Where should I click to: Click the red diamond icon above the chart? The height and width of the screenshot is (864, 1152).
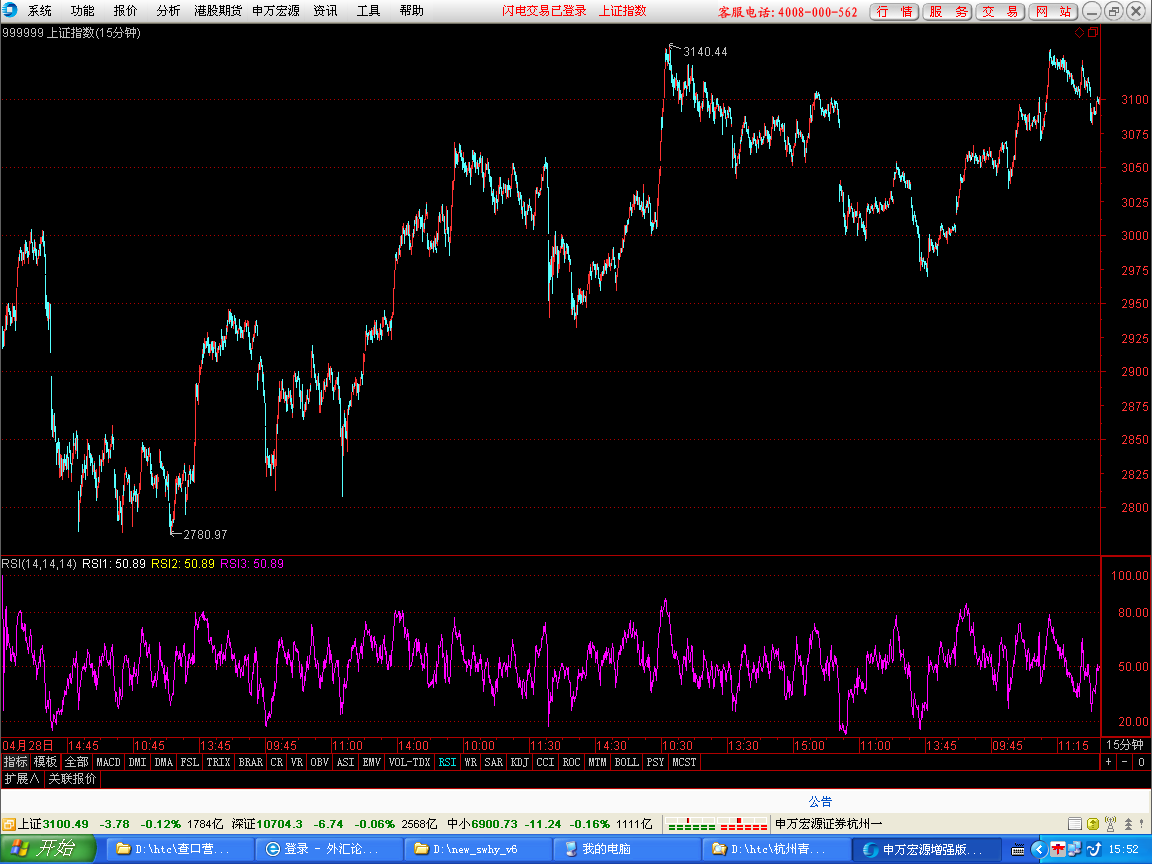point(1079,32)
